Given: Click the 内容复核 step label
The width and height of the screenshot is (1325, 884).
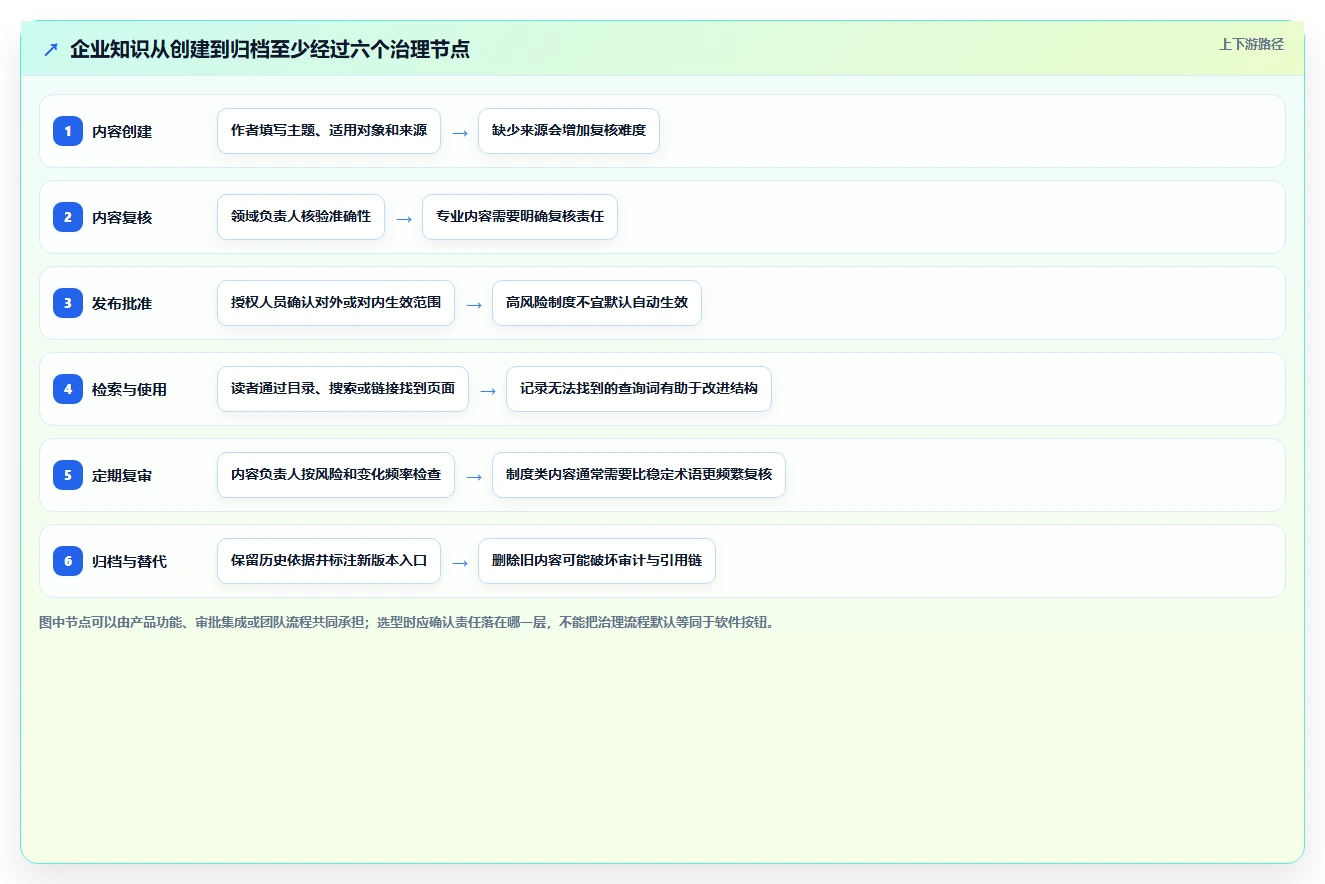Looking at the screenshot, I should 122,217.
